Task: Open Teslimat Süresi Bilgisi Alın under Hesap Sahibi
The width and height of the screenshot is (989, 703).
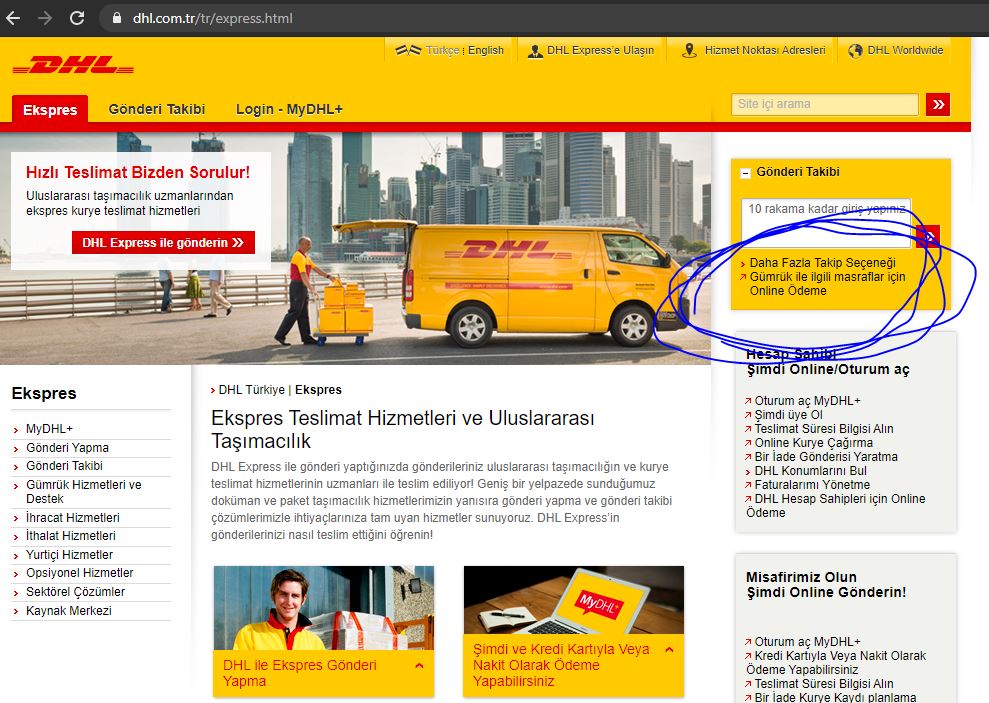Action: pyautogui.click(x=824, y=429)
